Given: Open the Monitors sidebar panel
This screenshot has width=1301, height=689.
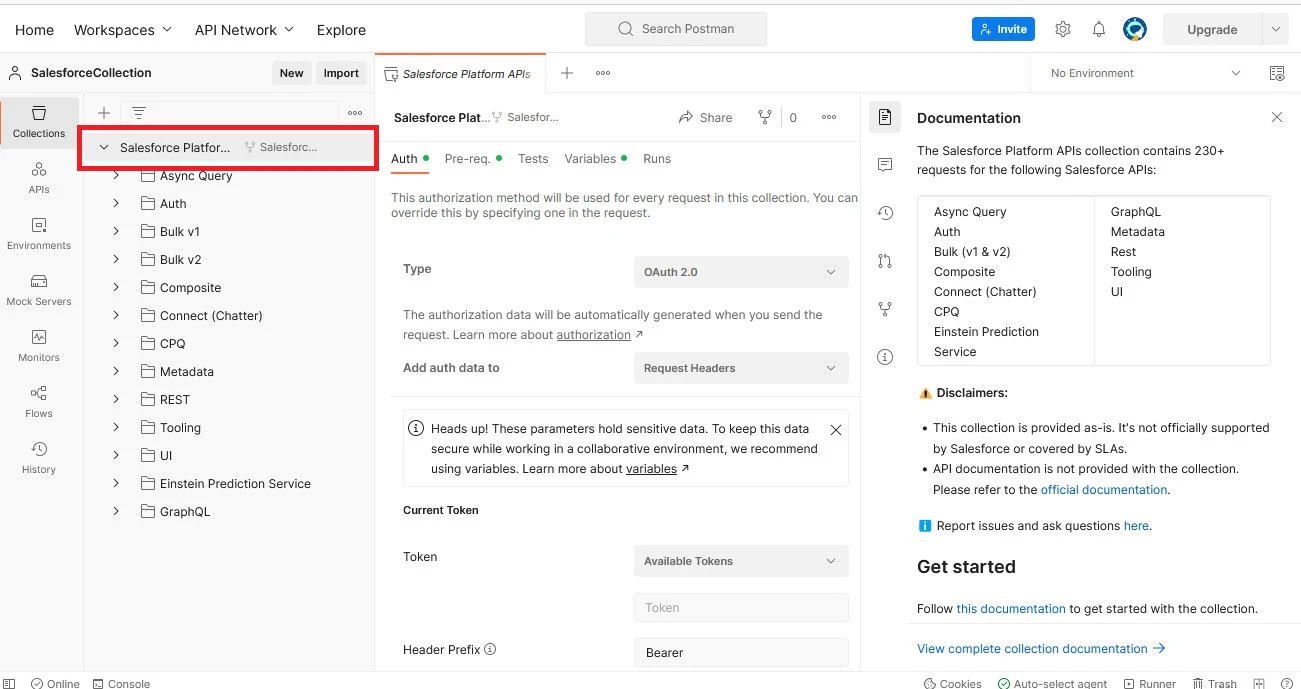Looking at the screenshot, I should (39, 345).
